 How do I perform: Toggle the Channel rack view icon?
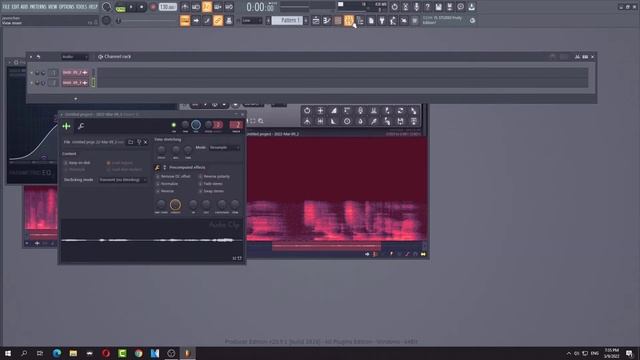point(338,20)
